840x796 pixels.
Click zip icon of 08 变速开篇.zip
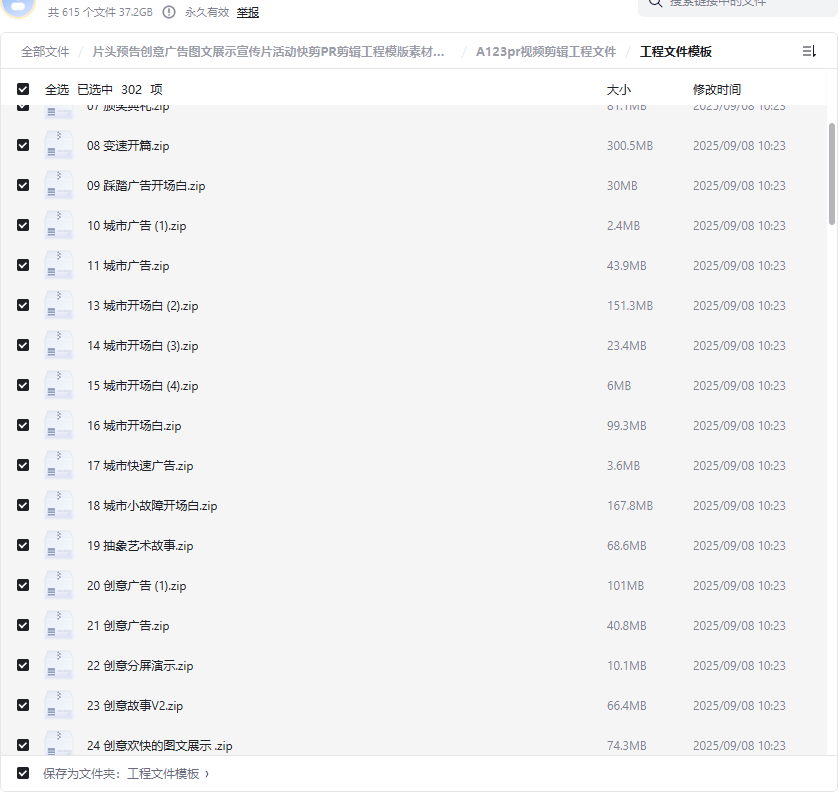(x=58, y=145)
